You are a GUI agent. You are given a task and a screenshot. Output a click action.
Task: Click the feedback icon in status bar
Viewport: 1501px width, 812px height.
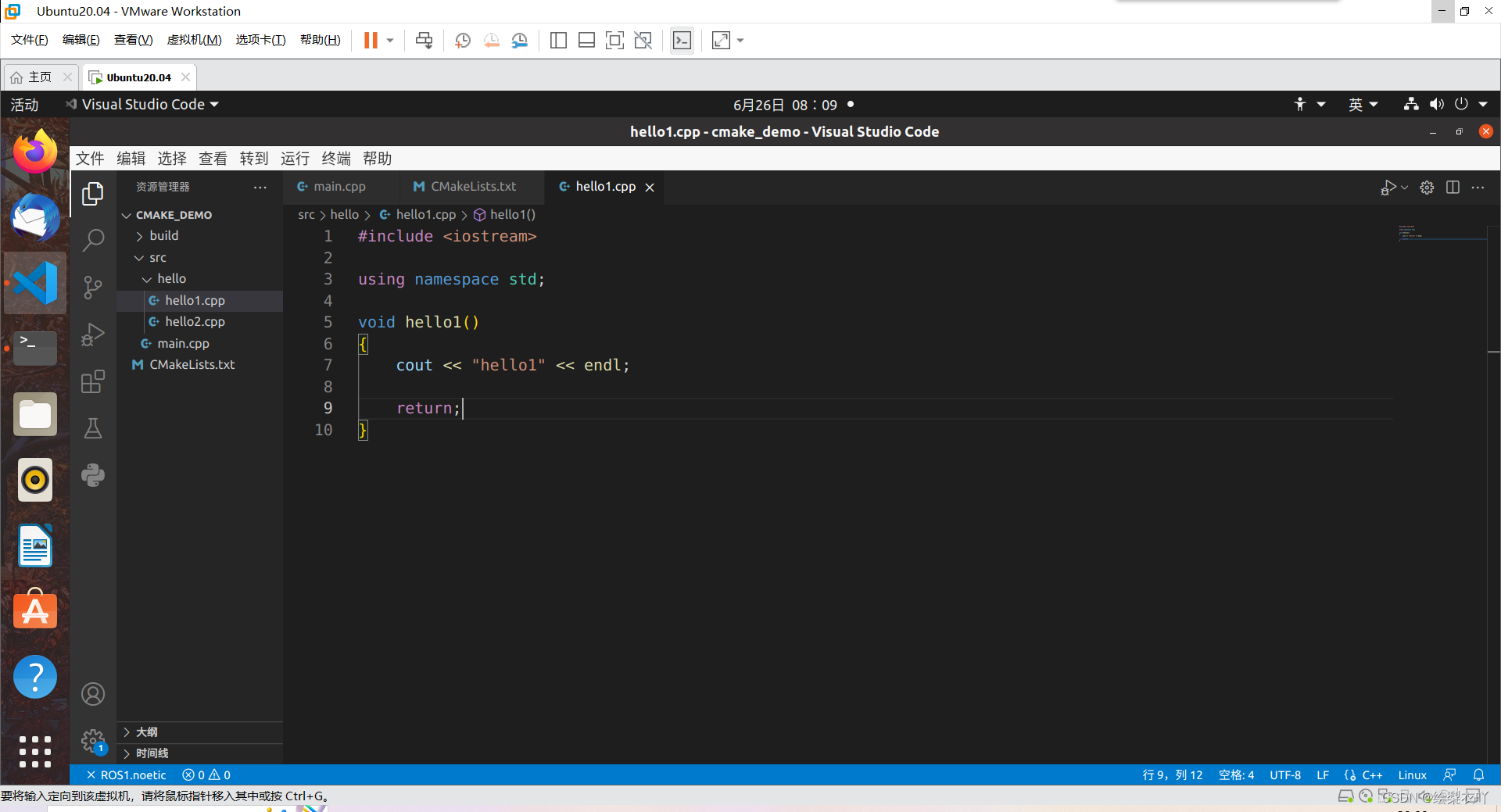coord(1449,775)
